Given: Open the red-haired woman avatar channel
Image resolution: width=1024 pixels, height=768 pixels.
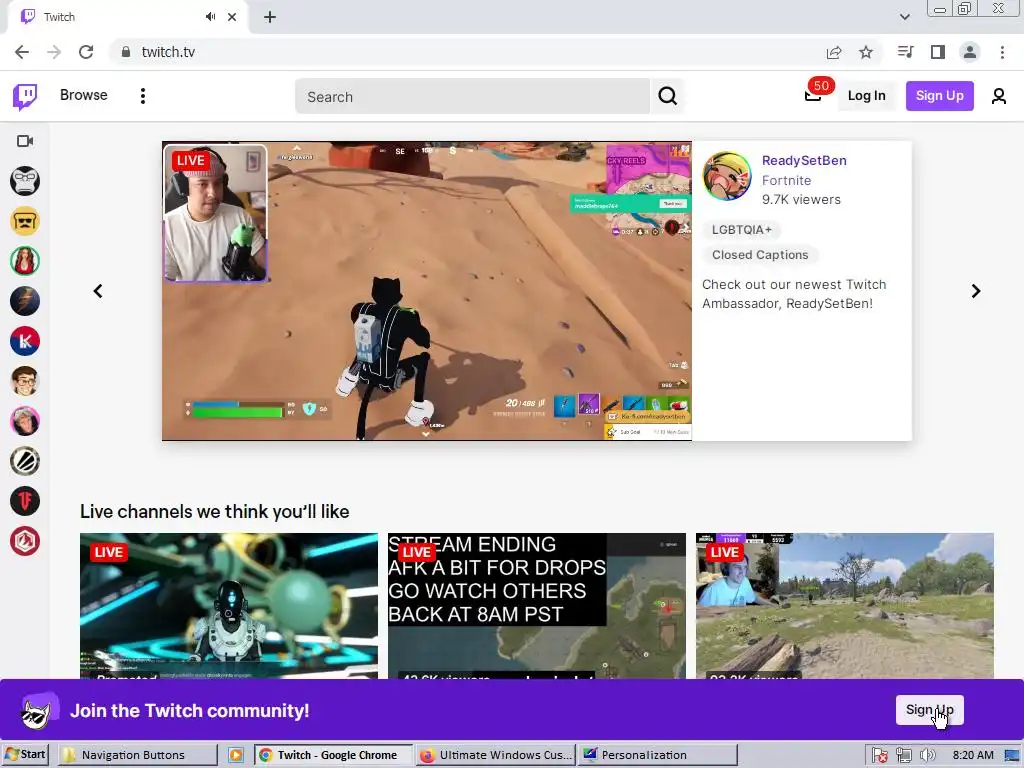Looking at the screenshot, I should pyautogui.click(x=25, y=261).
